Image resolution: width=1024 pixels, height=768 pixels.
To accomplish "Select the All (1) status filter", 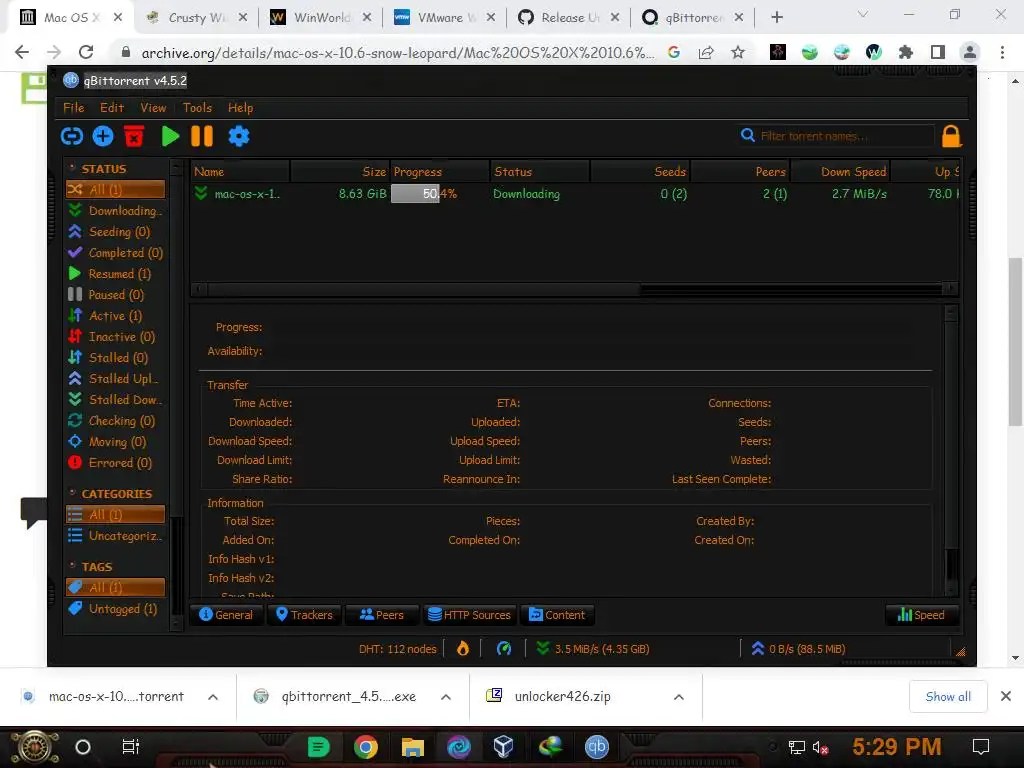I will pos(116,189).
